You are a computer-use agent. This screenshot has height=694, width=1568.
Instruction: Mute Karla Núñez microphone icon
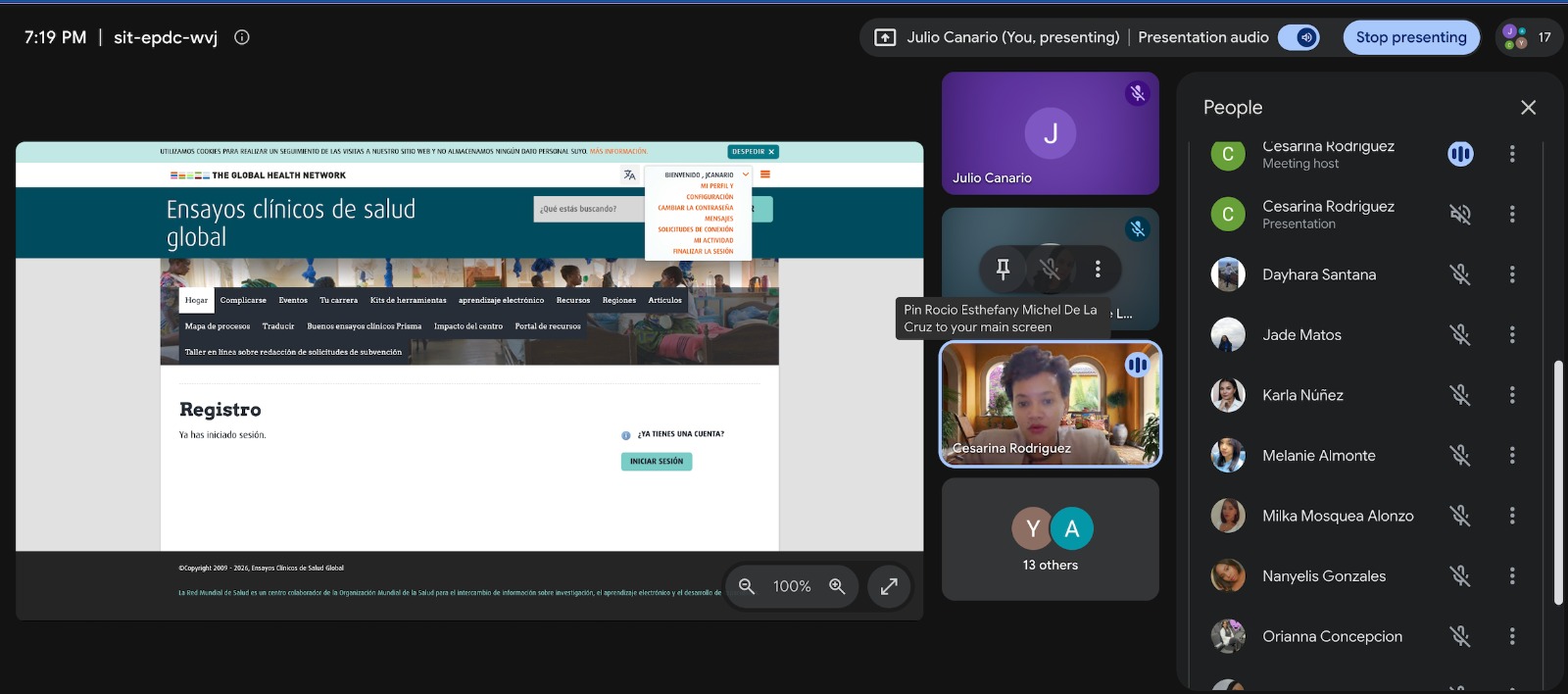point(1460,395)
